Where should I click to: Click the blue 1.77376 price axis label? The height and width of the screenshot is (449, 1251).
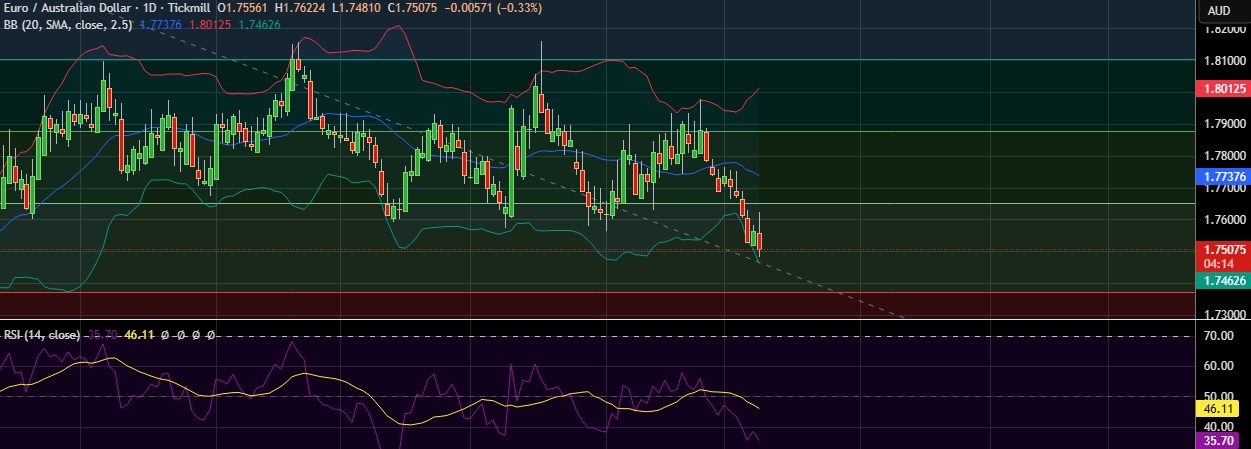point(1224,175)
